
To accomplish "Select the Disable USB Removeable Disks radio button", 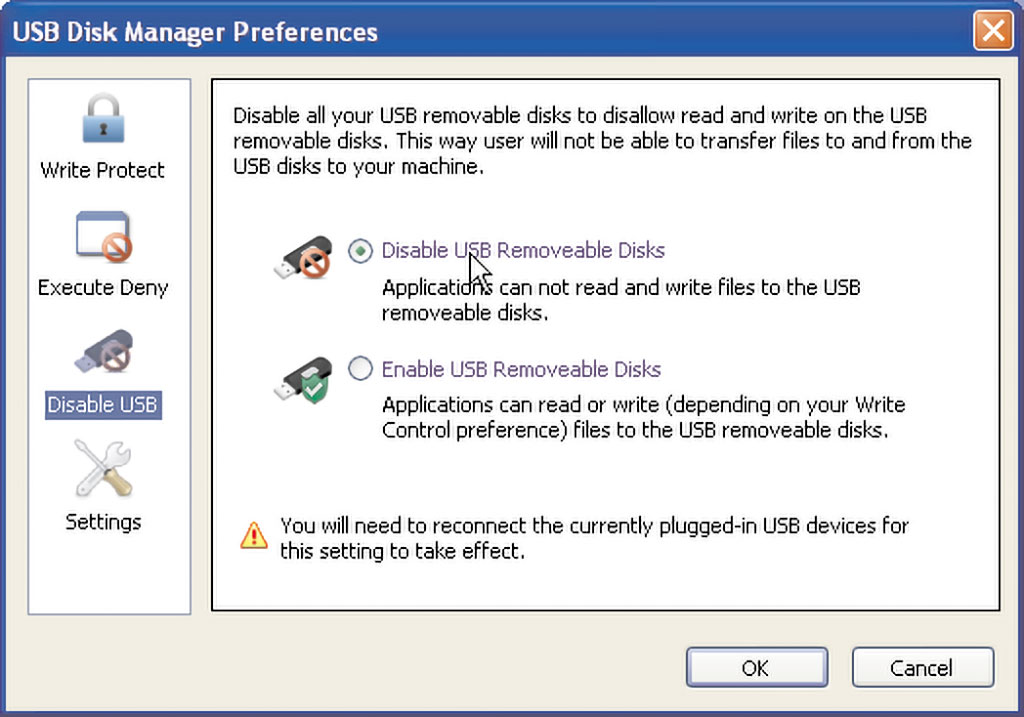I will (360, 251).
